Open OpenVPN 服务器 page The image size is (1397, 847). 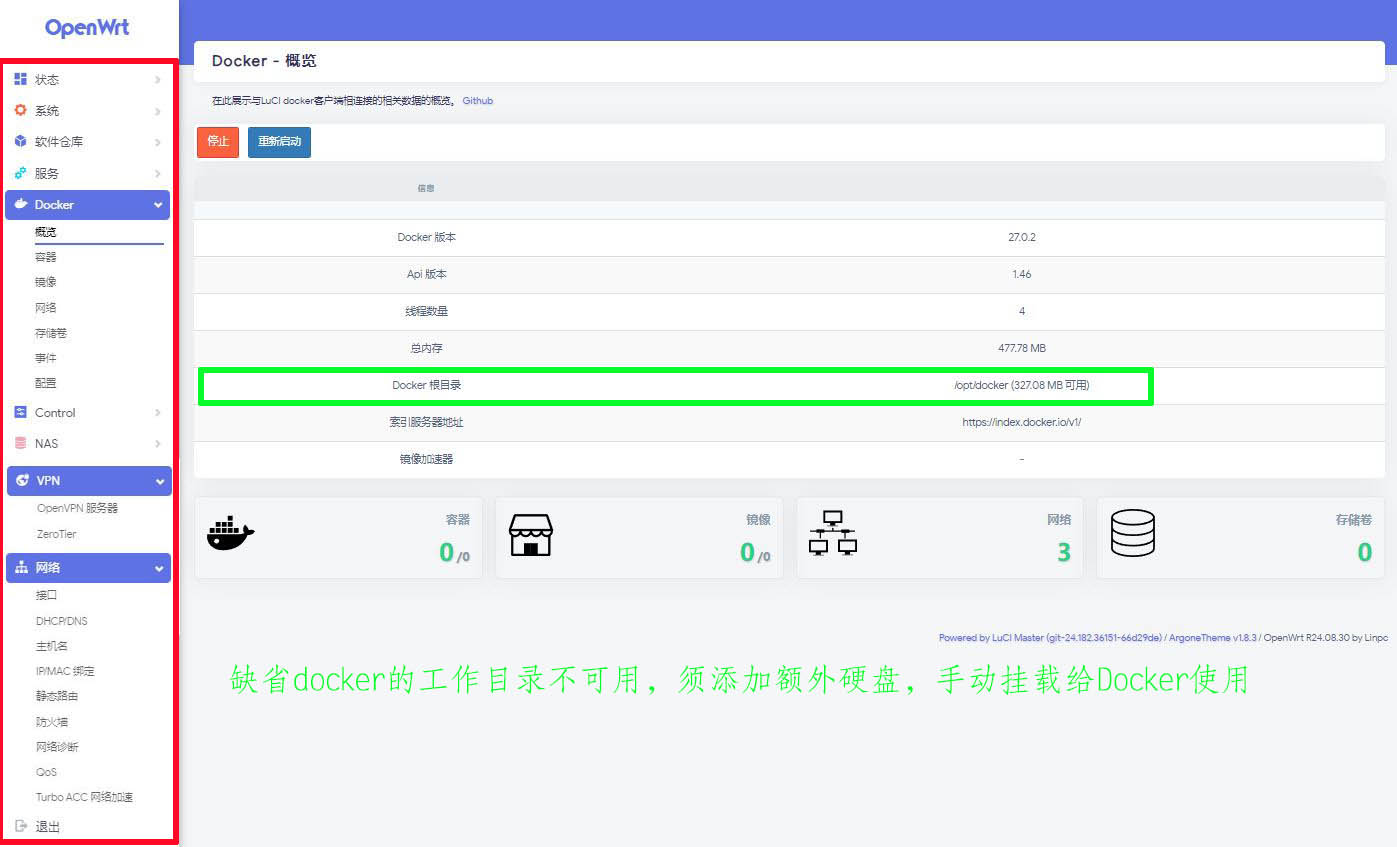(77, 508)
